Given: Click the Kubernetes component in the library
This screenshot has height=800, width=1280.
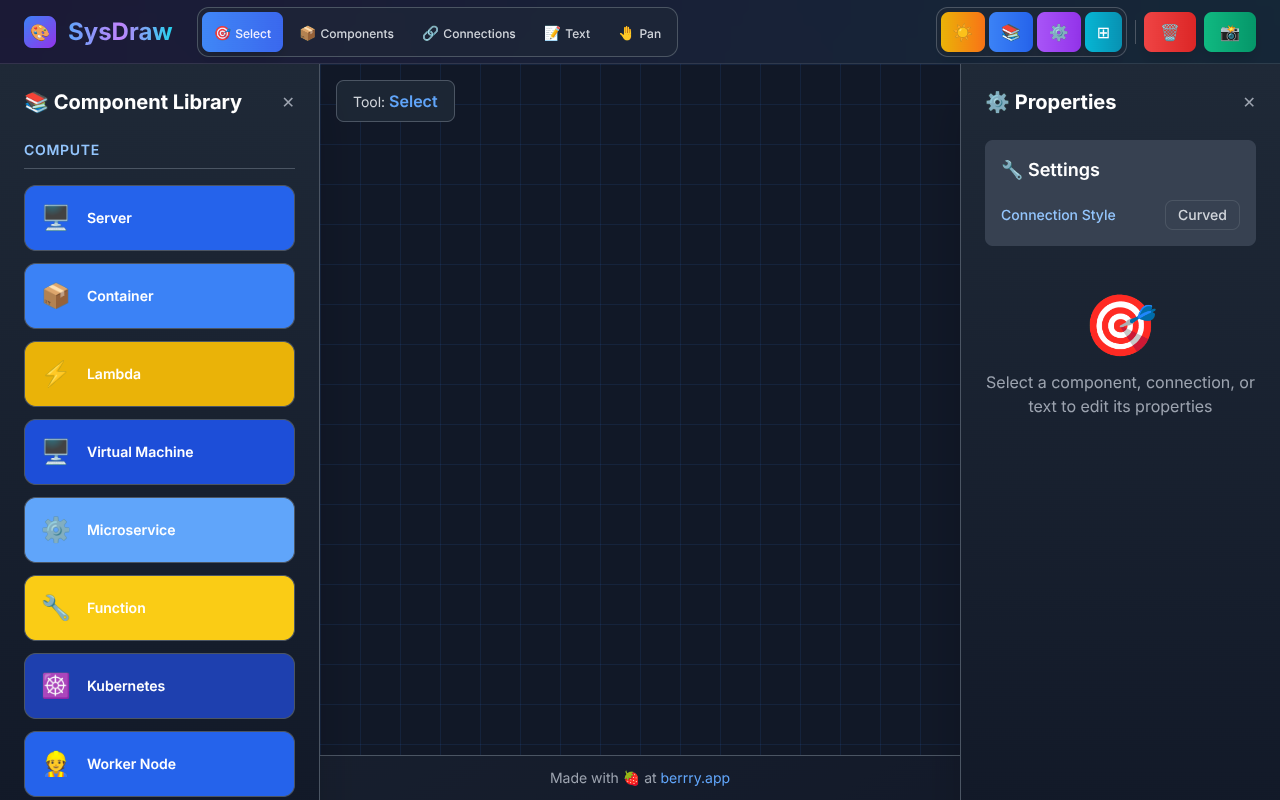Looking at the screenshot, I should [159, 686].
